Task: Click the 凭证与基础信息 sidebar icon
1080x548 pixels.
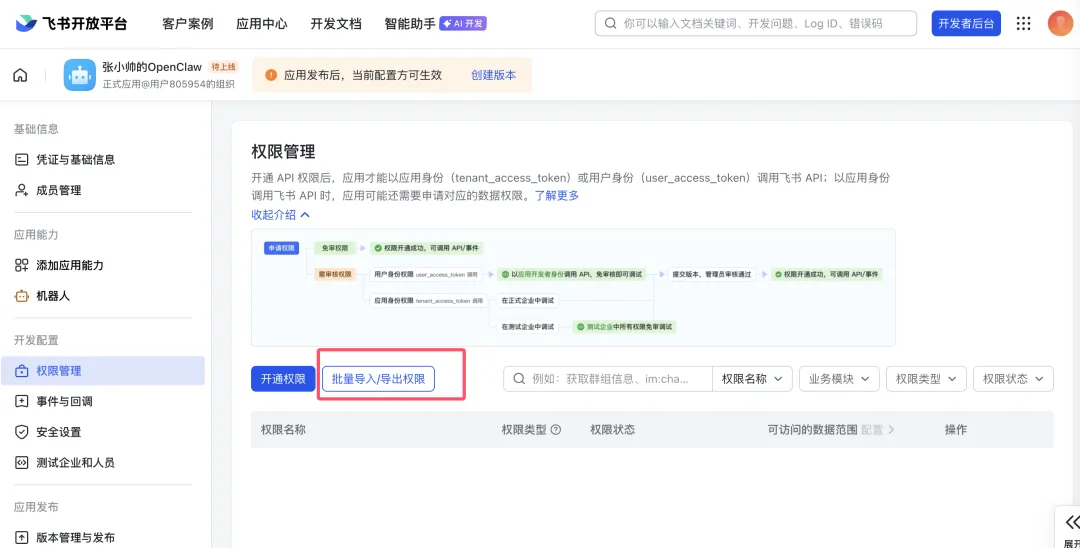Action: 21,160
